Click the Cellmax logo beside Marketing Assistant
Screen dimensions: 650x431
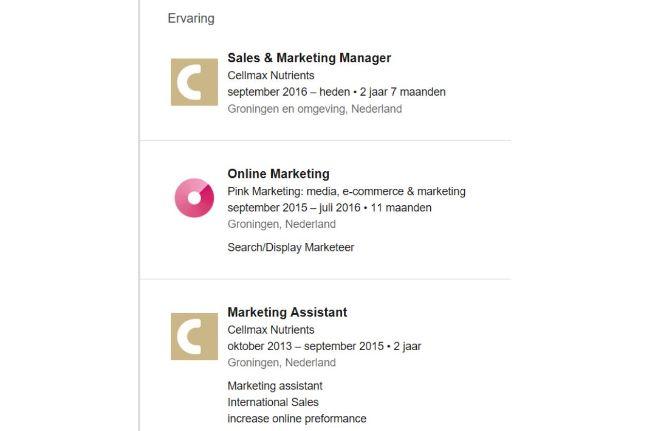[x=194, y=336]
